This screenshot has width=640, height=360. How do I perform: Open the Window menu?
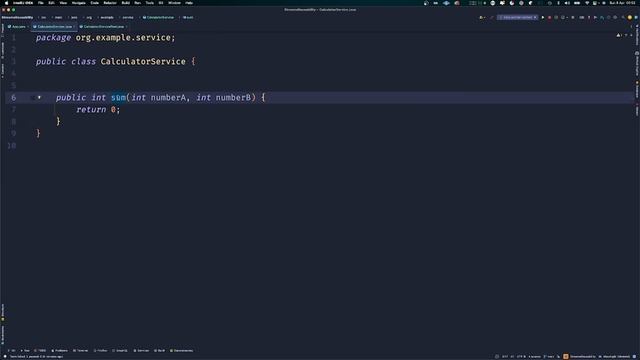tap(174, 3)
